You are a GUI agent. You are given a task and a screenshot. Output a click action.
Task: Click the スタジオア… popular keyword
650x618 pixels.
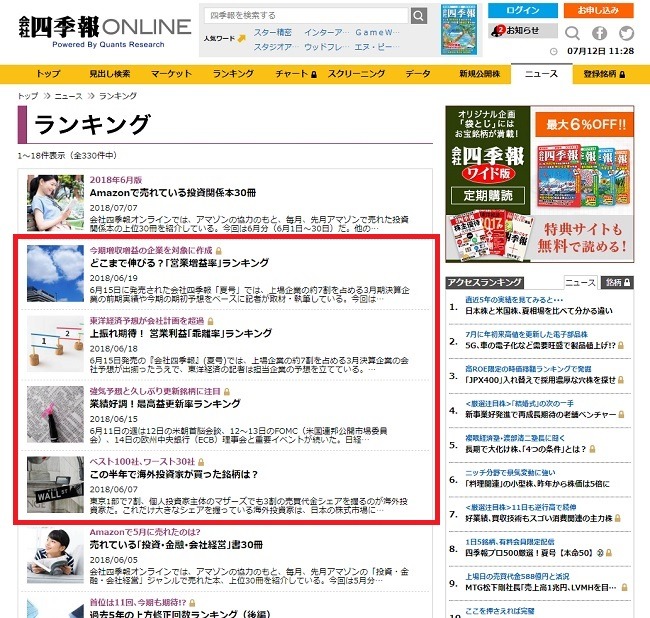(276, 47)
